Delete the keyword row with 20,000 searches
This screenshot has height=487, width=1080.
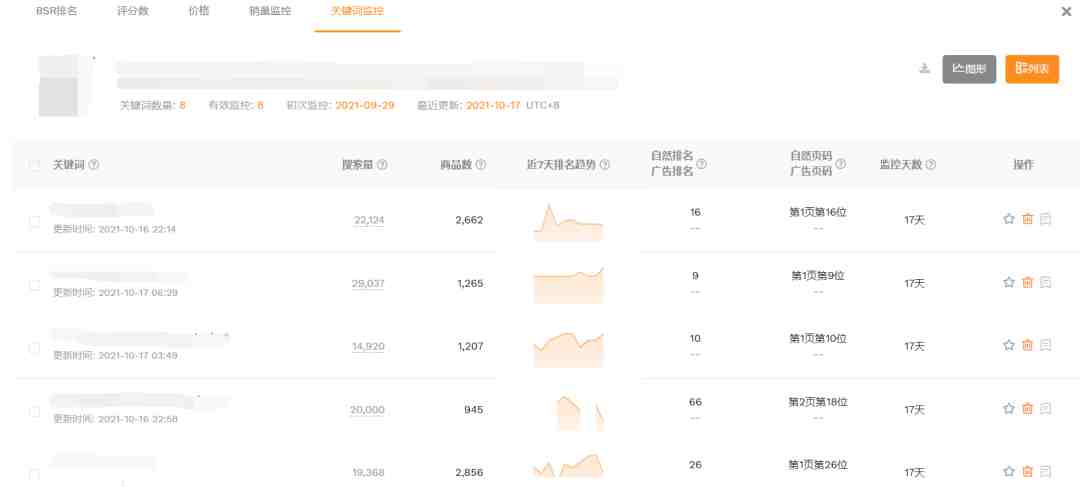pos(1028,408)
